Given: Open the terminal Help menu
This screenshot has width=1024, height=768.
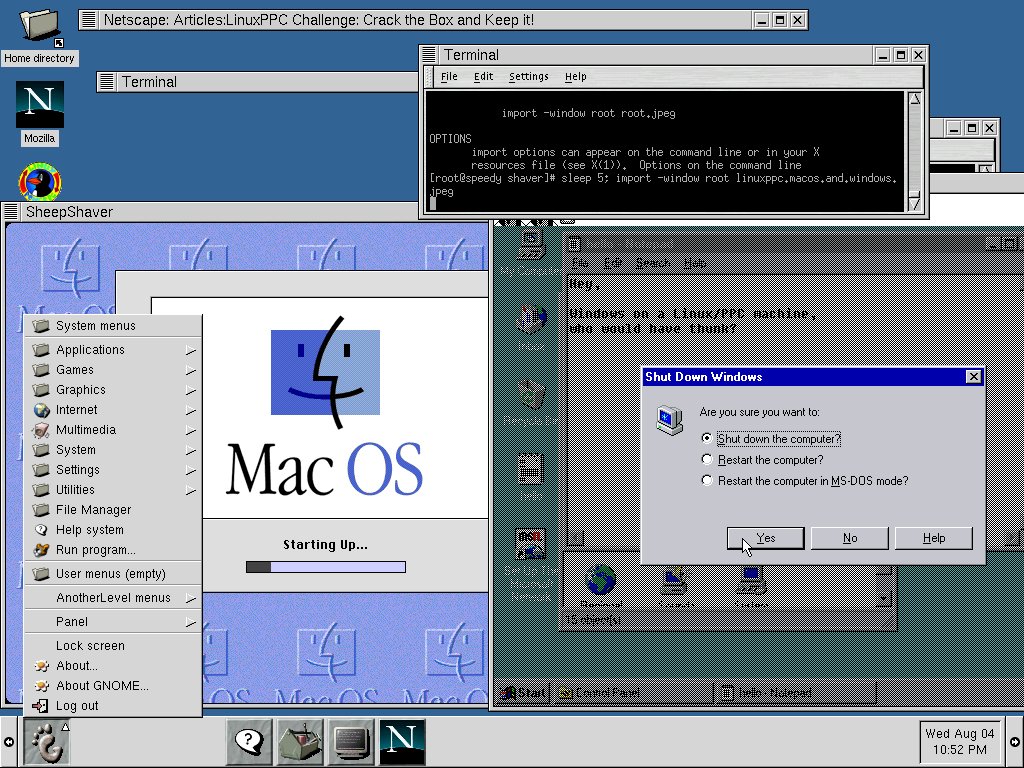Looking at the screenshot, I should click(x=575, y=76).
